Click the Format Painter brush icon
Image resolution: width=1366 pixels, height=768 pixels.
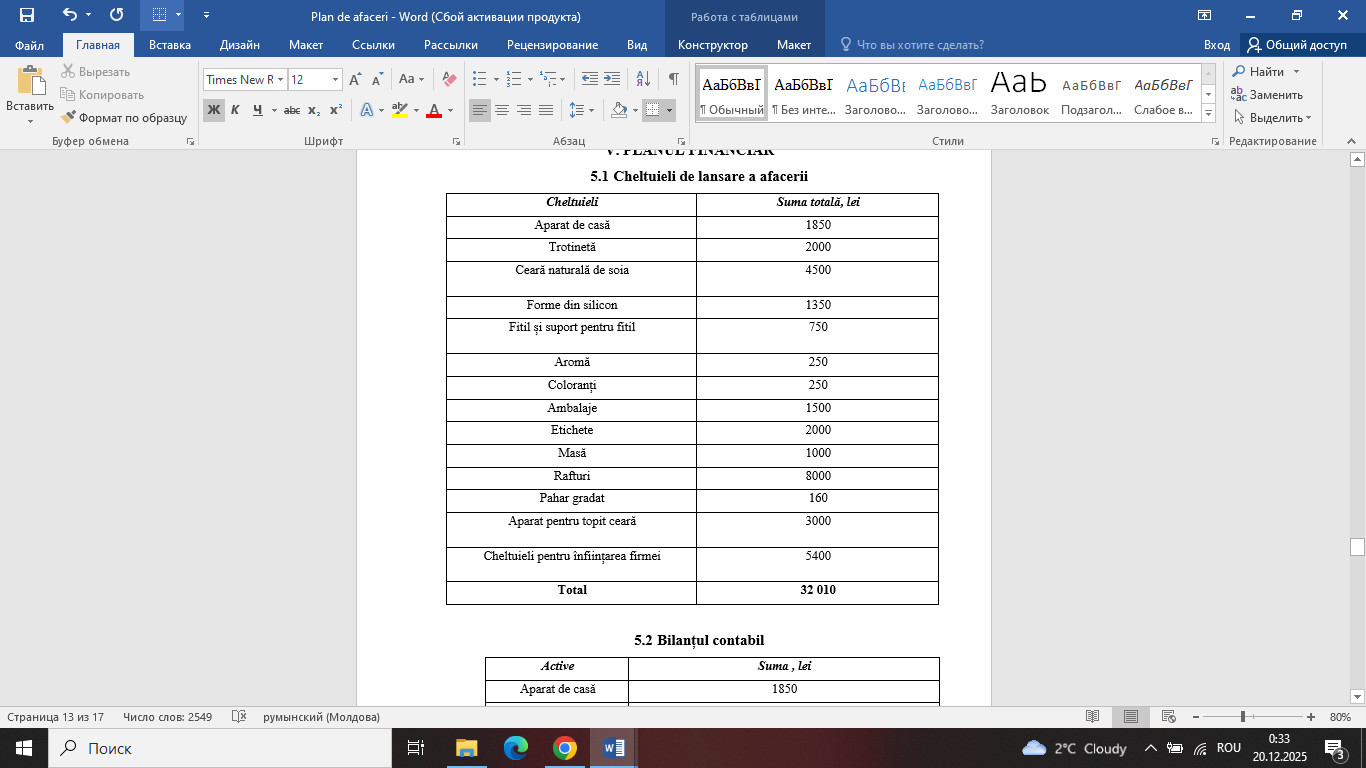click(69, 117)
